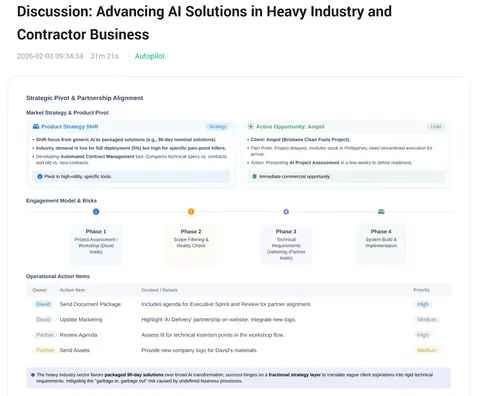Image resolution: width=480 pixels, height=396 pixels.
Task: Click High priority badge for Send Document Package
Action: (x=423, y=304)
